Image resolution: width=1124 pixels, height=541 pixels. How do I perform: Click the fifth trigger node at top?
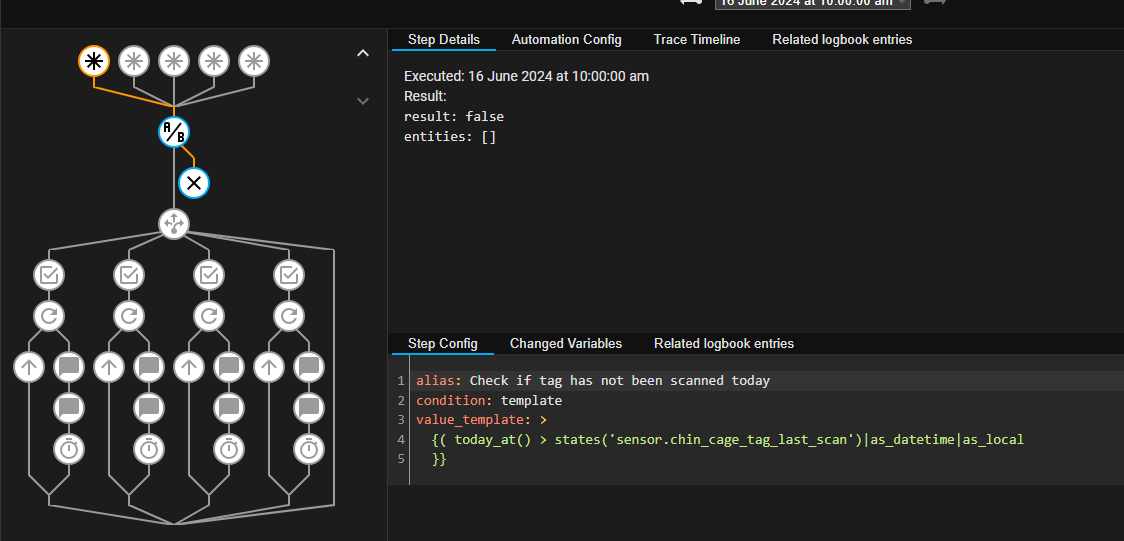point(254,61)
